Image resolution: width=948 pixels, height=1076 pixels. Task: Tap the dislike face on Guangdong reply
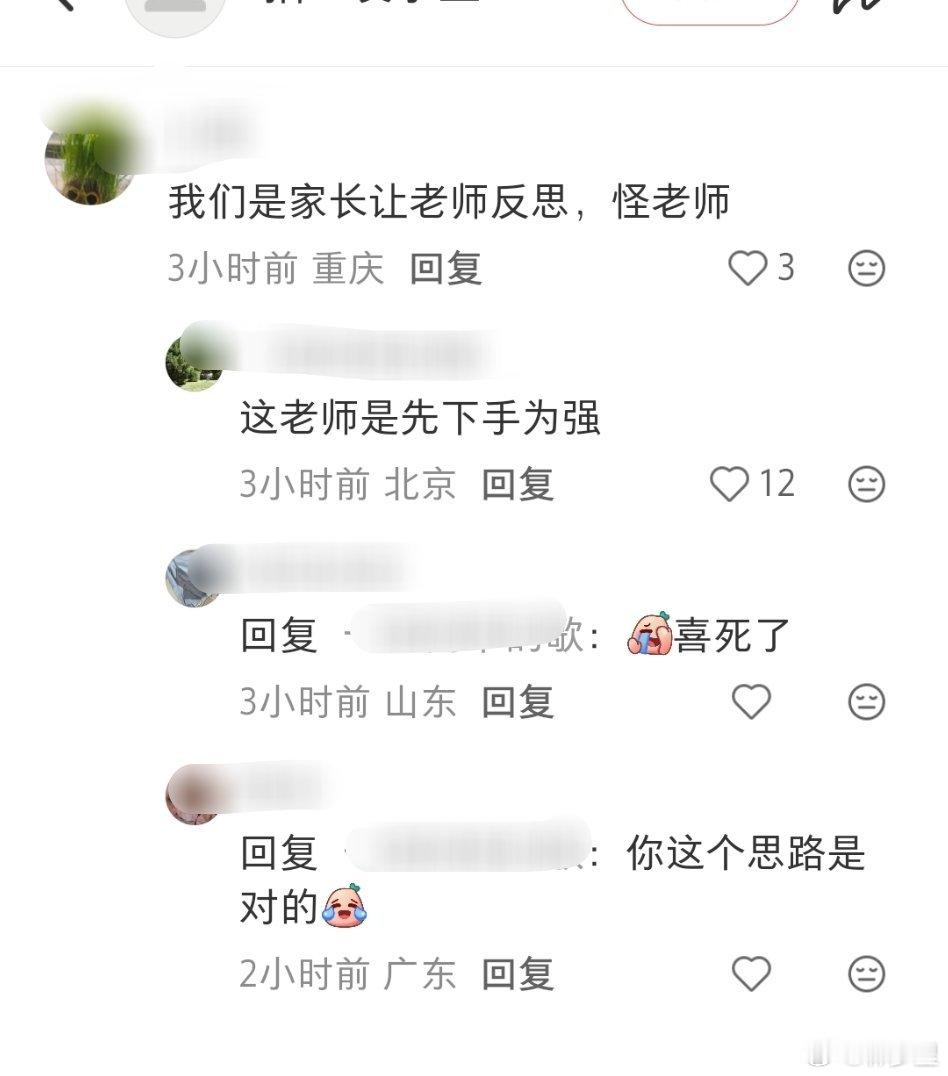tap(867, 974)
